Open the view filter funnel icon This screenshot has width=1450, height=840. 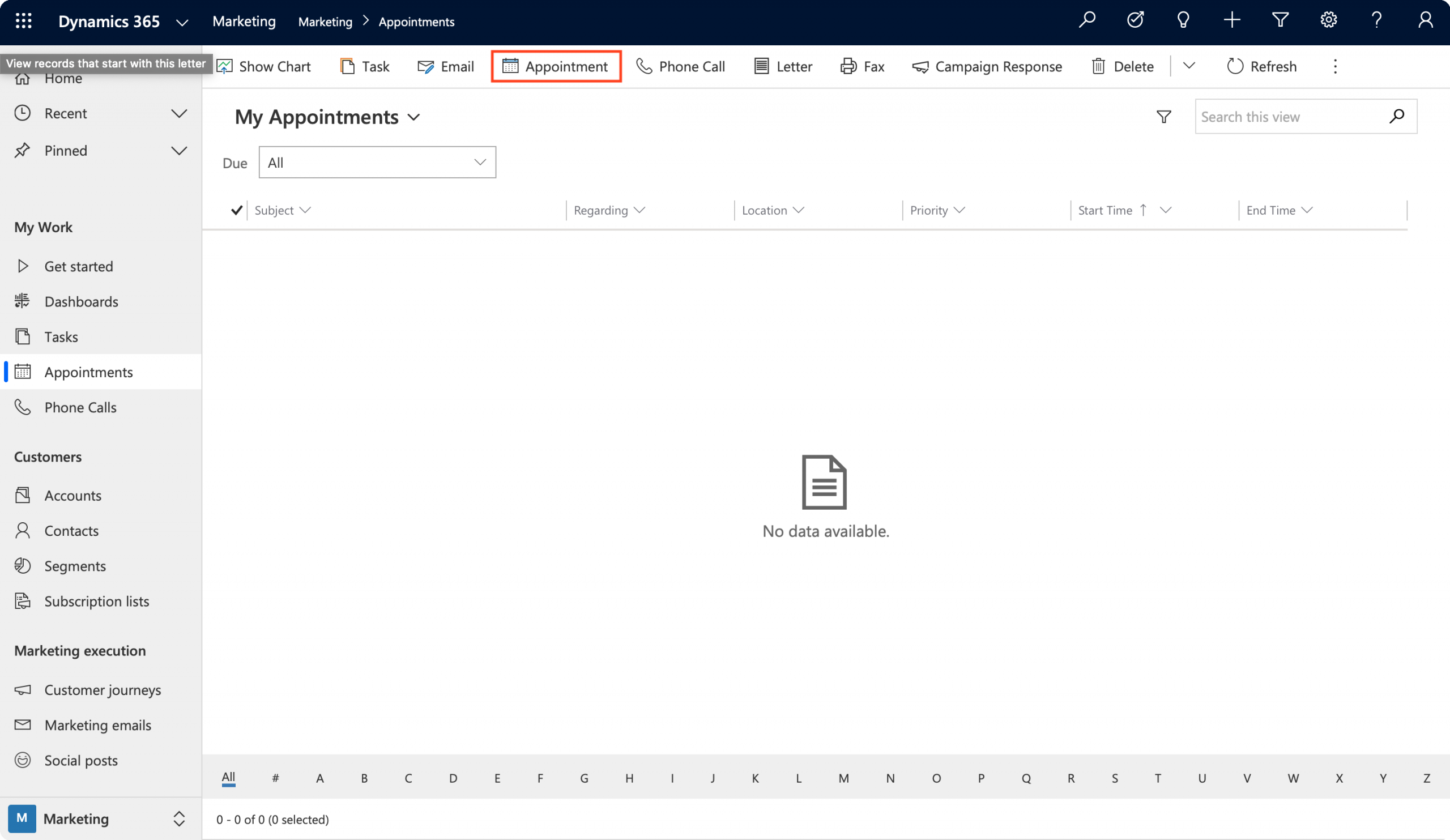pyautogui.click(x=1164, y=117)
